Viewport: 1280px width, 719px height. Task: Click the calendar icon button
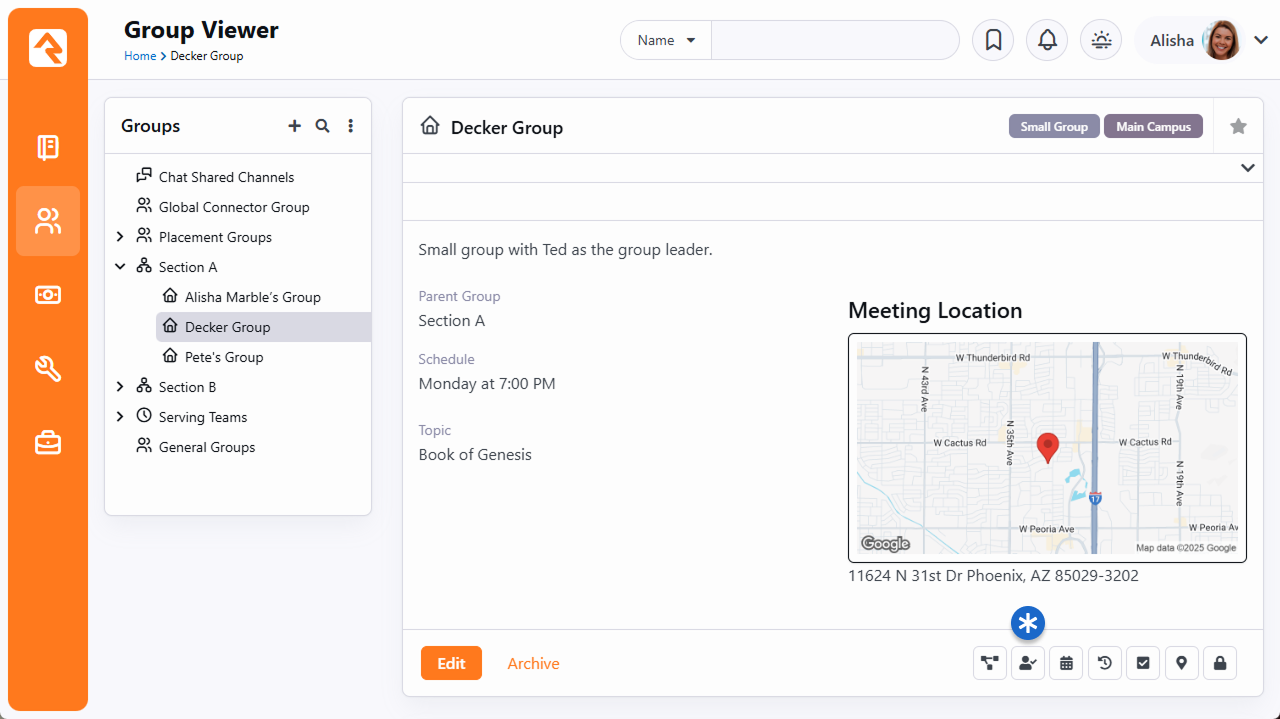(1066, 663)
